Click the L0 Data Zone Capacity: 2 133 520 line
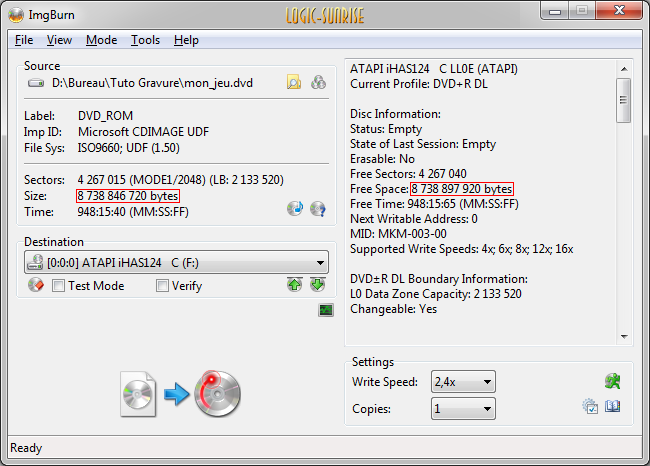The width and height of the screenshot is (650, 466). (x=436, y=294)
